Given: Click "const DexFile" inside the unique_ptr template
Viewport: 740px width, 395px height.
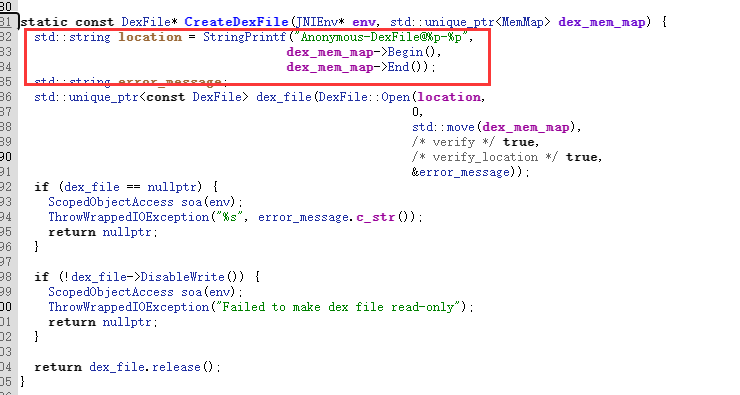Looking at the screenshot, I should point(197,98).
